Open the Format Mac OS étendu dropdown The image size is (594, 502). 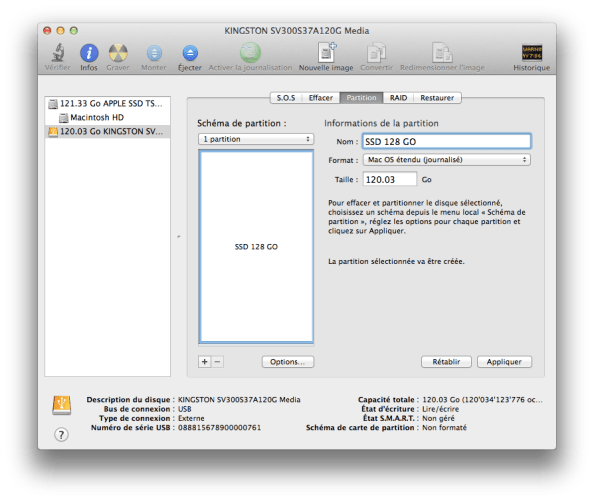tap(447, 160)
